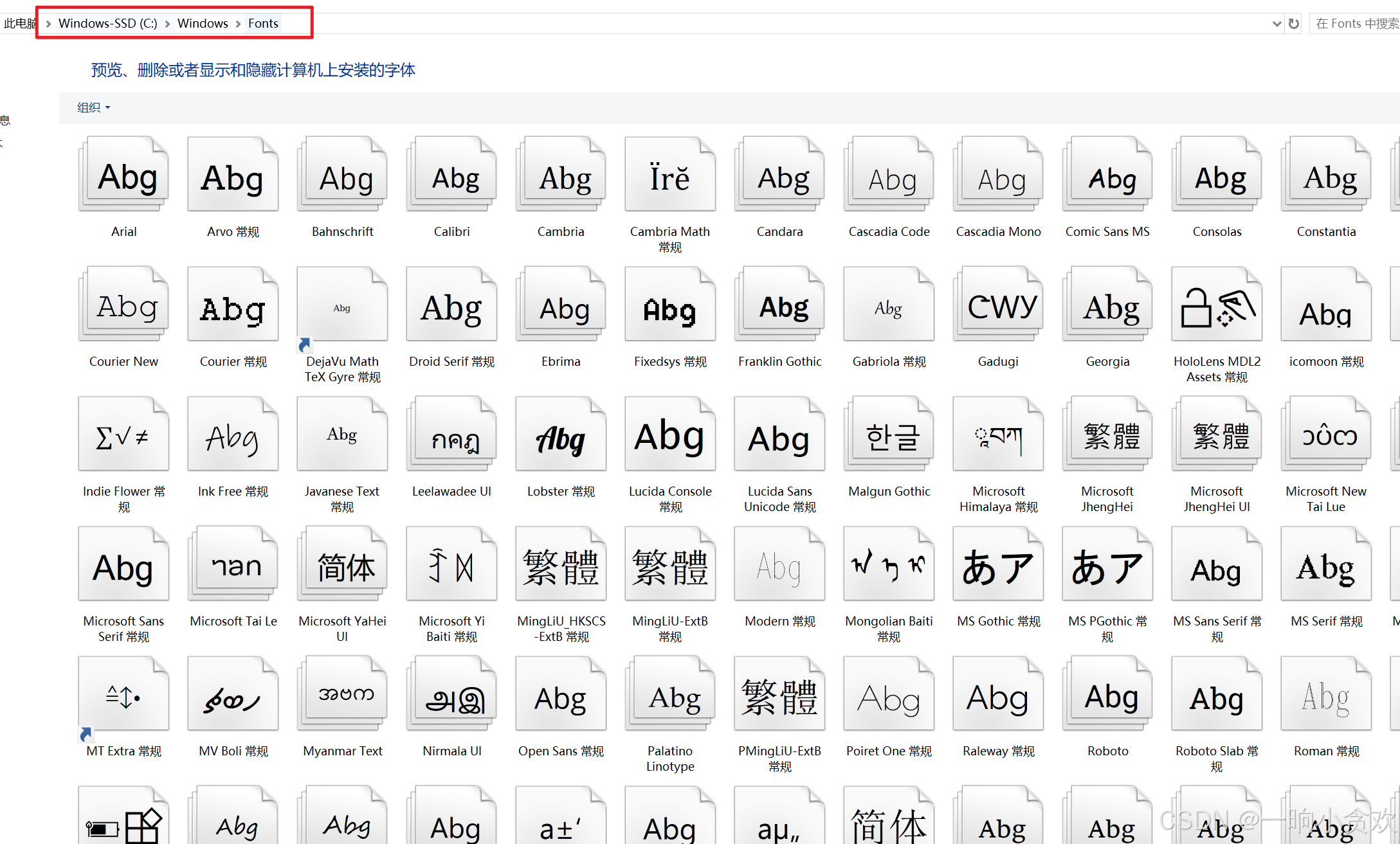Viewport: 1400px width, 844px height.
Task: Click the Bahnschrift font family icon
Action: tap(342, 174)
